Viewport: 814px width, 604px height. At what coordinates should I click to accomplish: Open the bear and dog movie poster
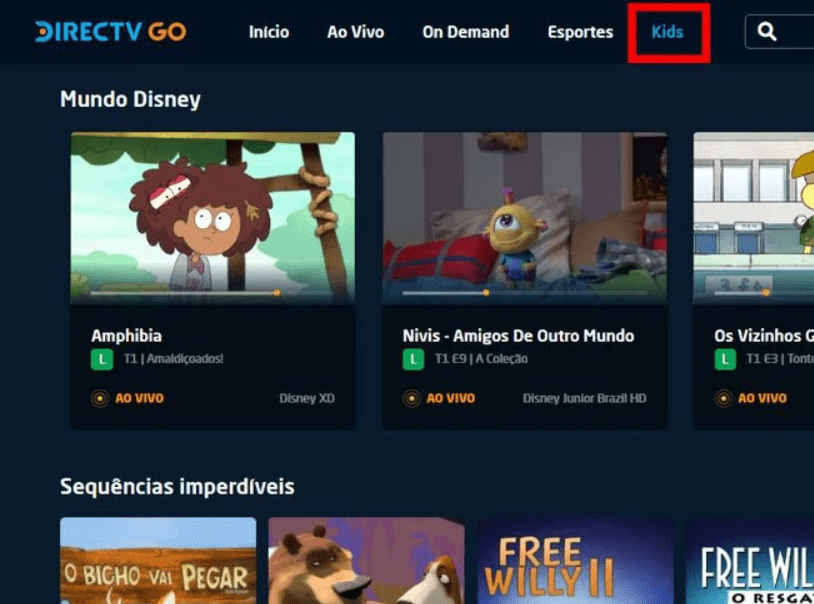367,560
